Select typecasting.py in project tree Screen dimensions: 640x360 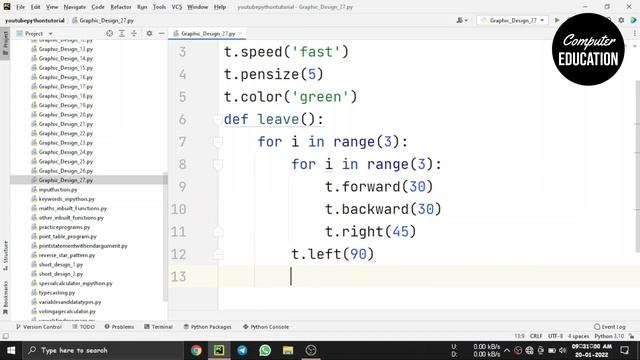(57, 293)
